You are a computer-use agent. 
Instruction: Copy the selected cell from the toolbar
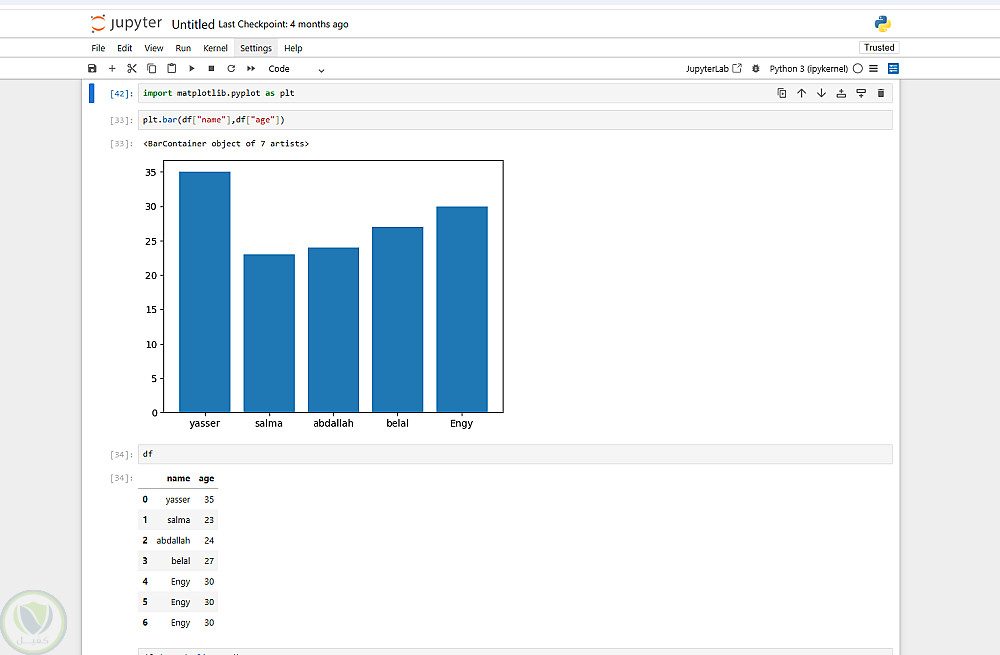[x=152, y=68]
